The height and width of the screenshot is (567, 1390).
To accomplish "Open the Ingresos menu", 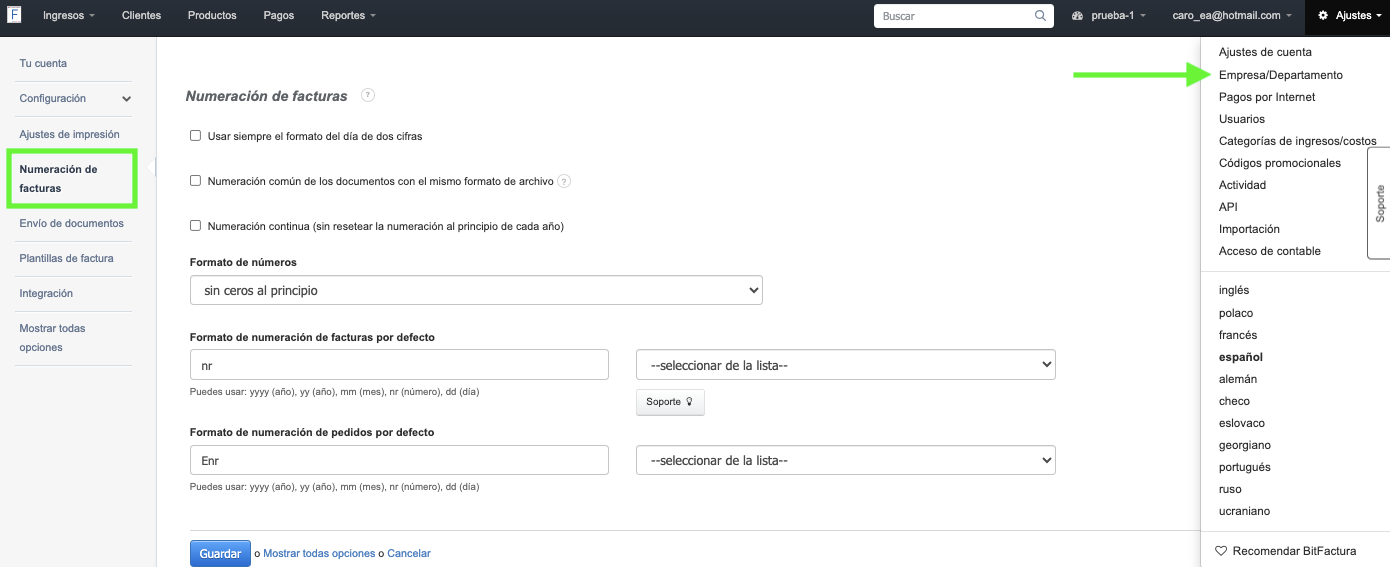I will click(x=69, y=16).
